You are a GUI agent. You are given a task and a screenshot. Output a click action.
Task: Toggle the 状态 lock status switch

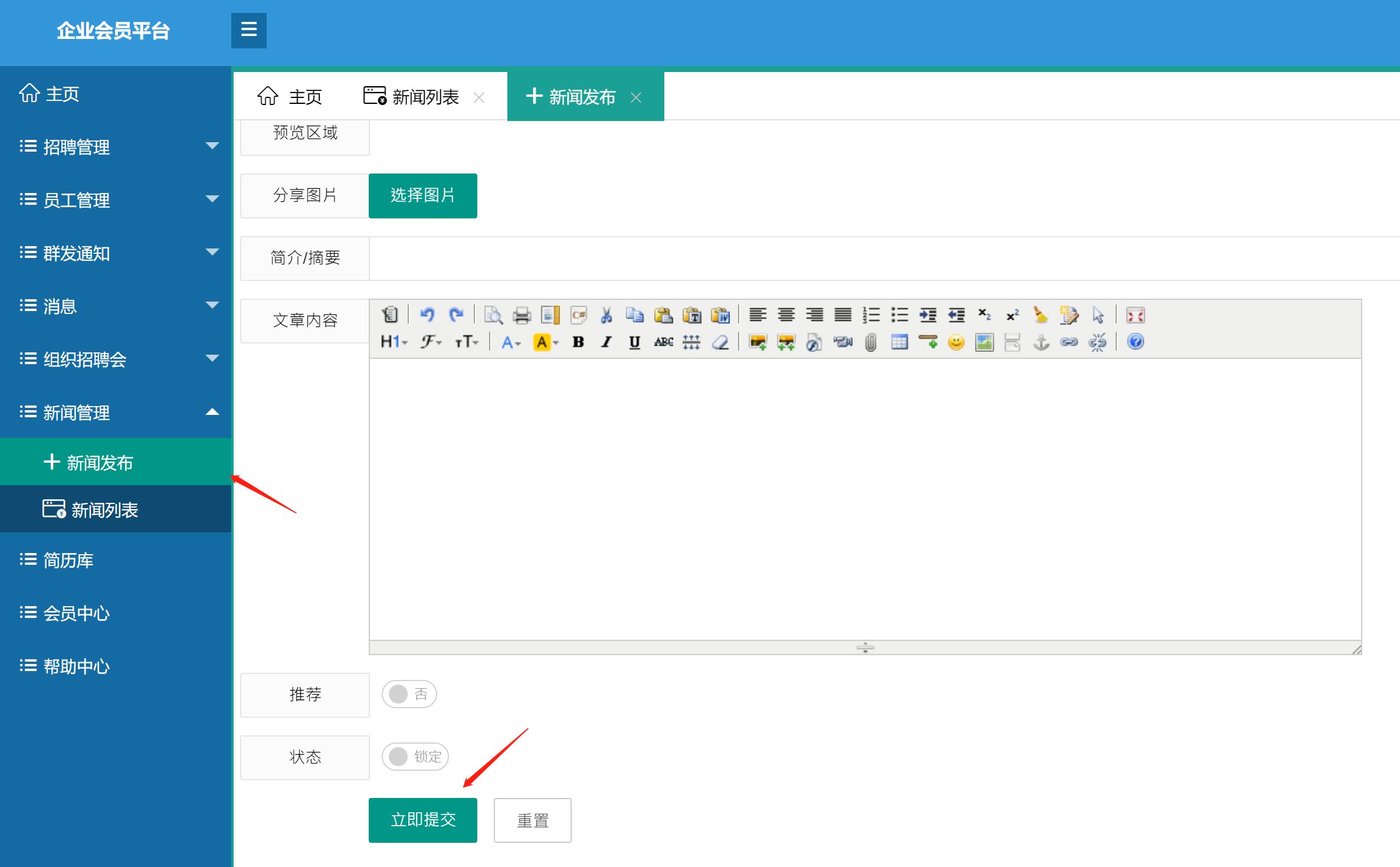coord(415,757)
